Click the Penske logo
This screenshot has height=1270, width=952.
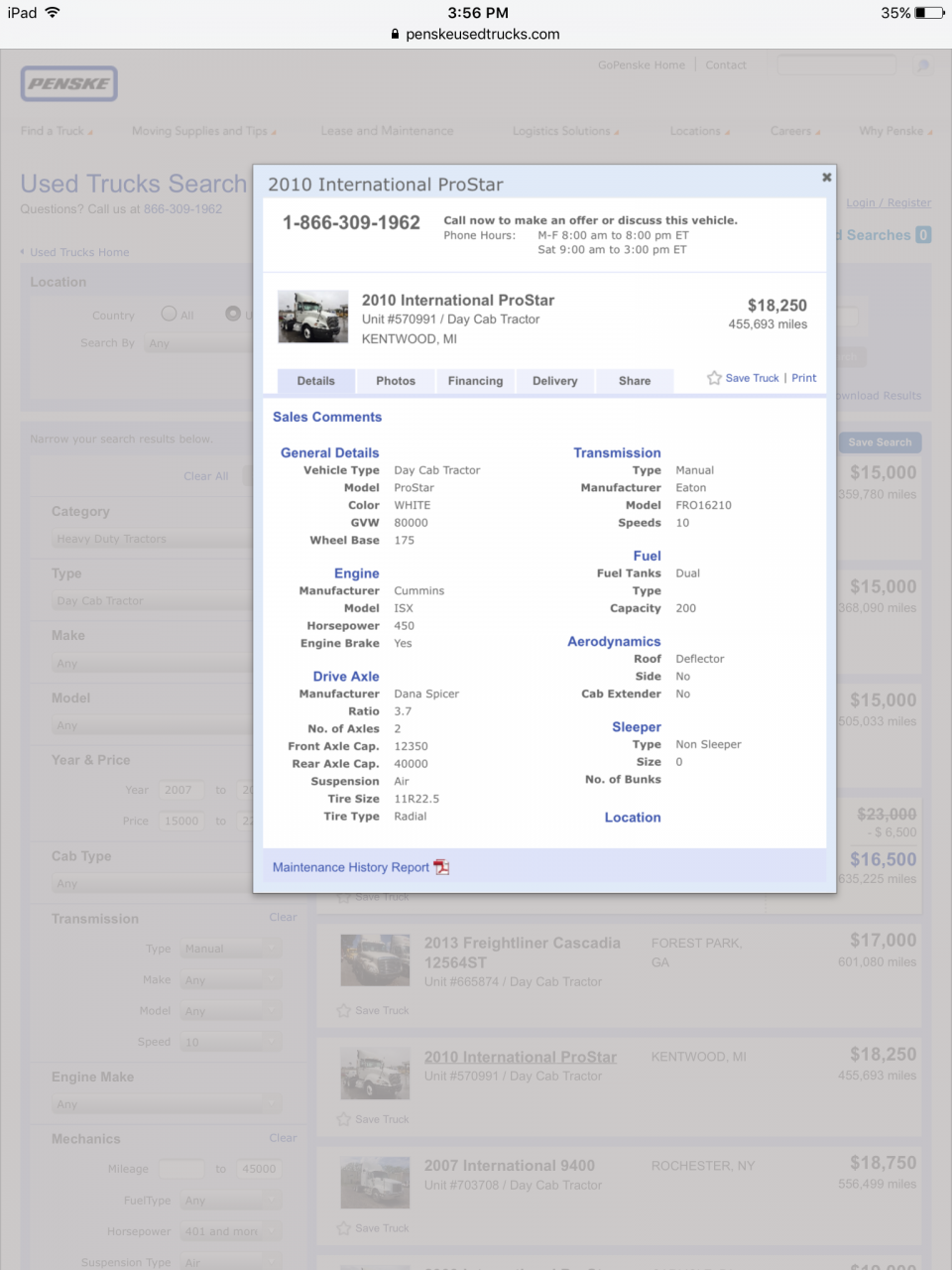69,84
